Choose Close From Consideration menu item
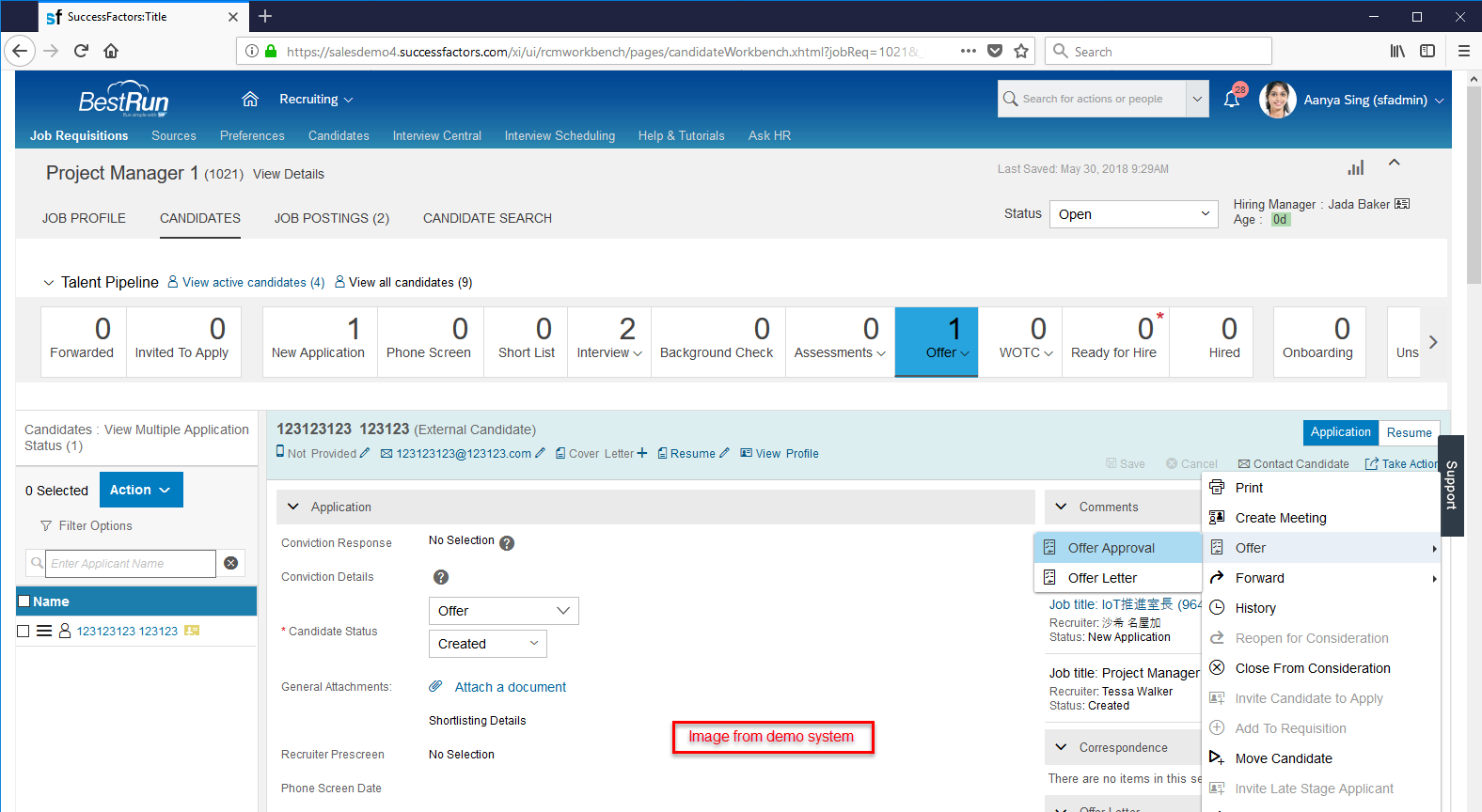The width and height of the screenshot is (1482, 812). [1321, 668]
